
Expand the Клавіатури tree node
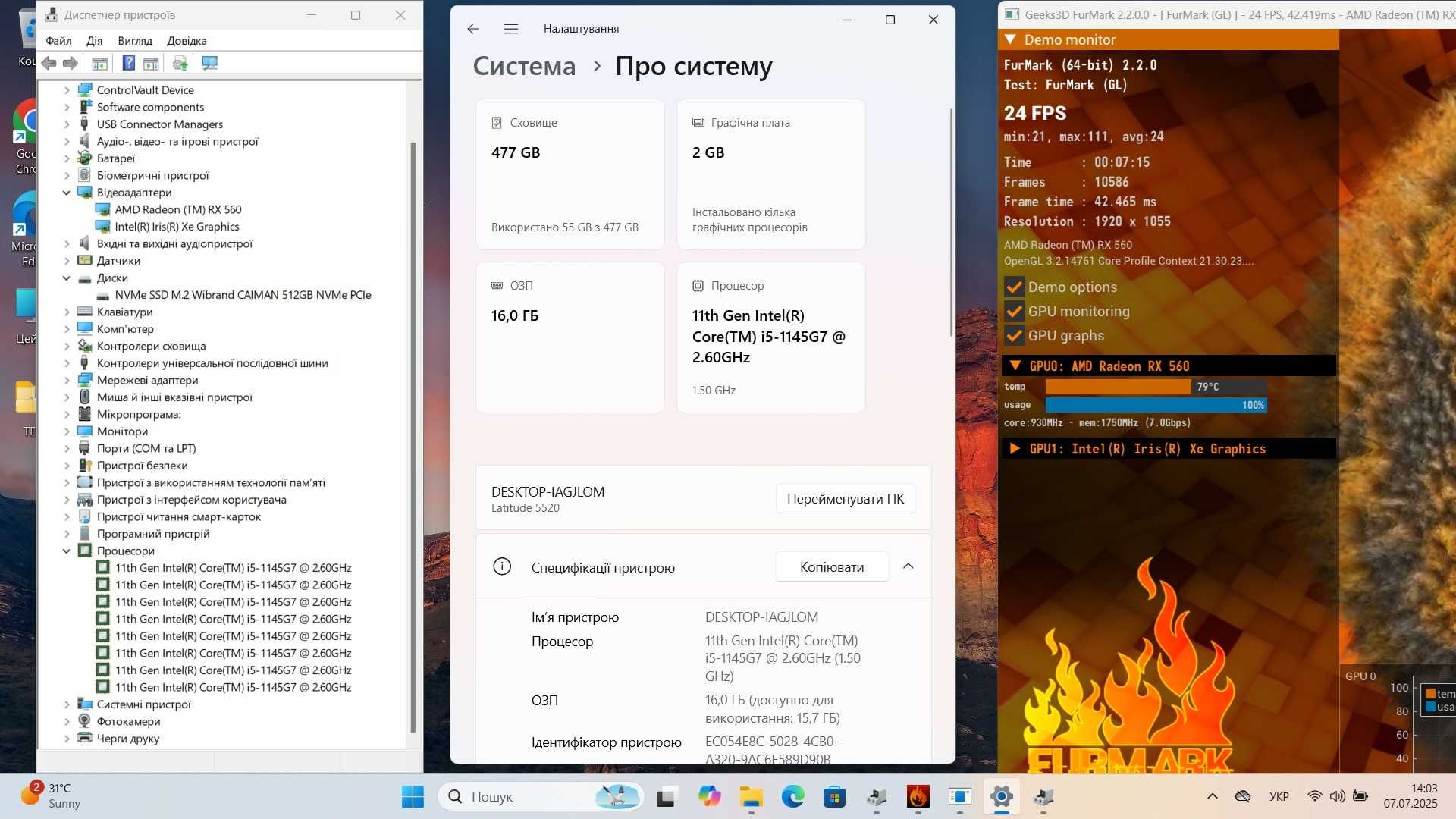coord(67,312)
